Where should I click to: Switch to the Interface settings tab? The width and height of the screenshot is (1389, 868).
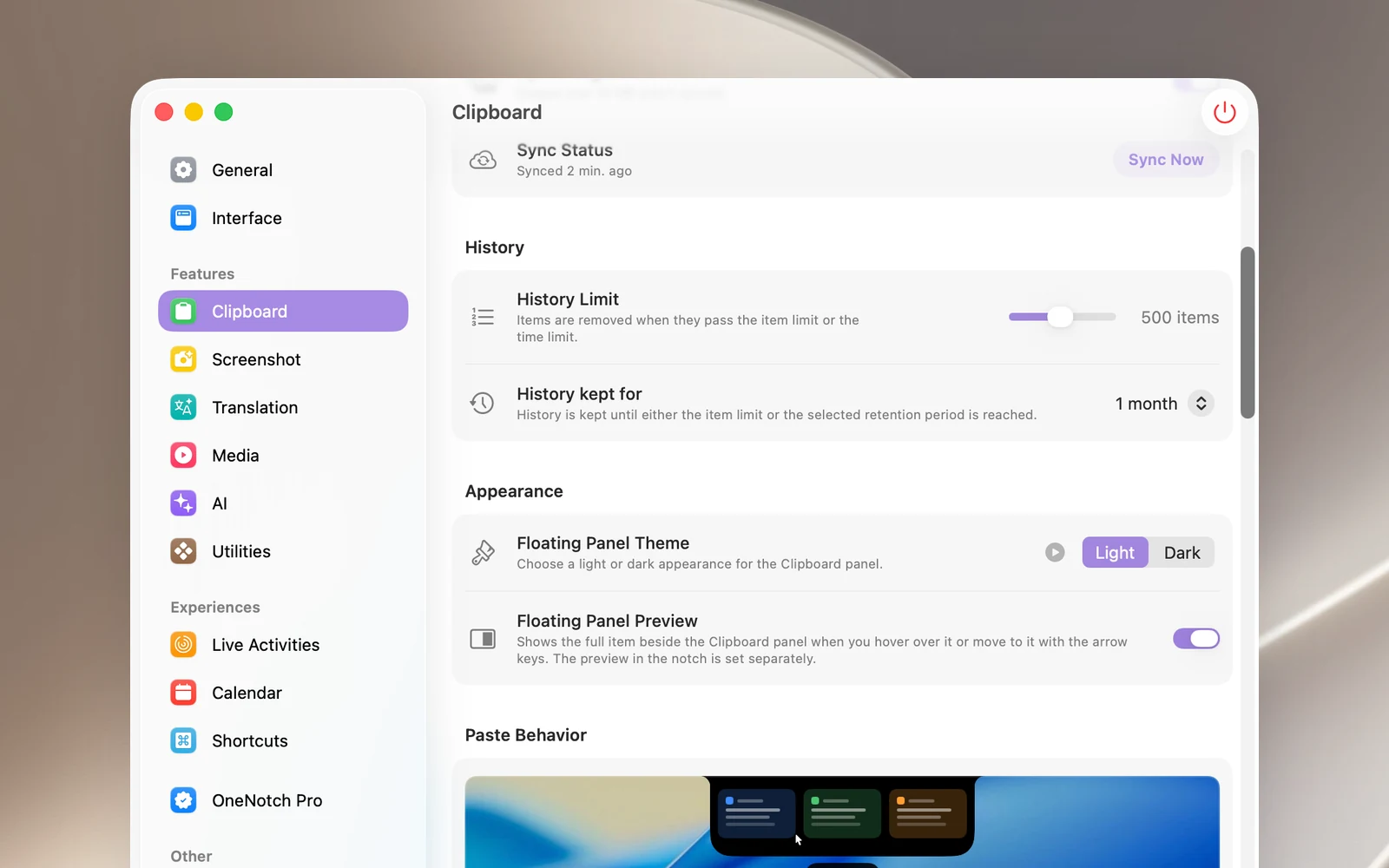pyautogui.click(x=283, y=218)
